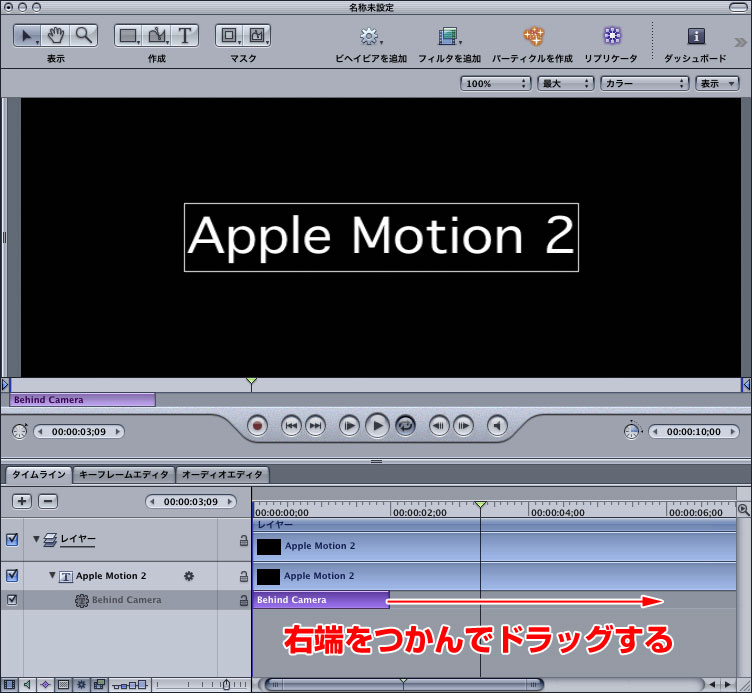Select the bezier mask tool

(x=258, y=36)
